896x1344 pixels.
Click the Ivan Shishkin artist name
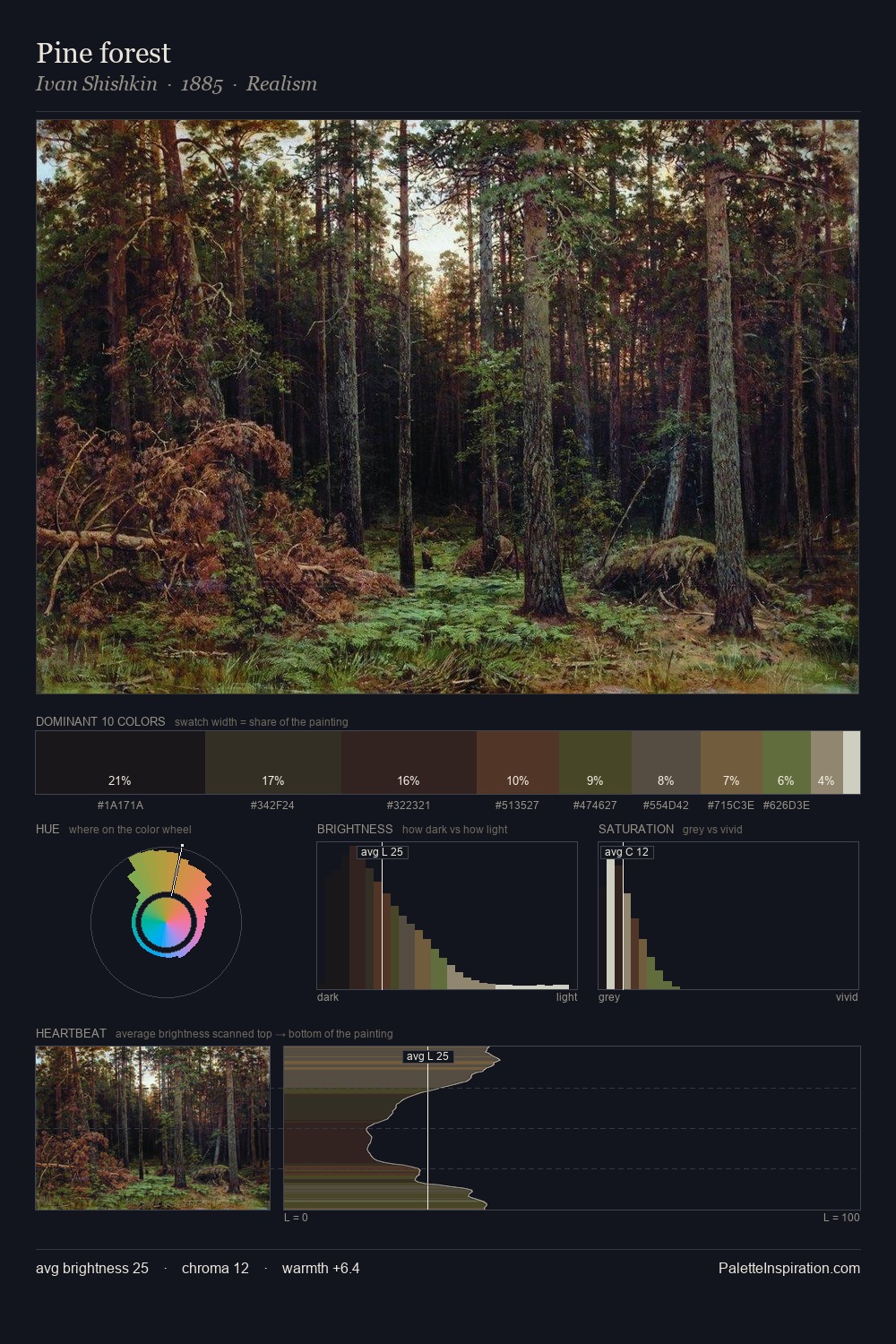coord(96,84)
